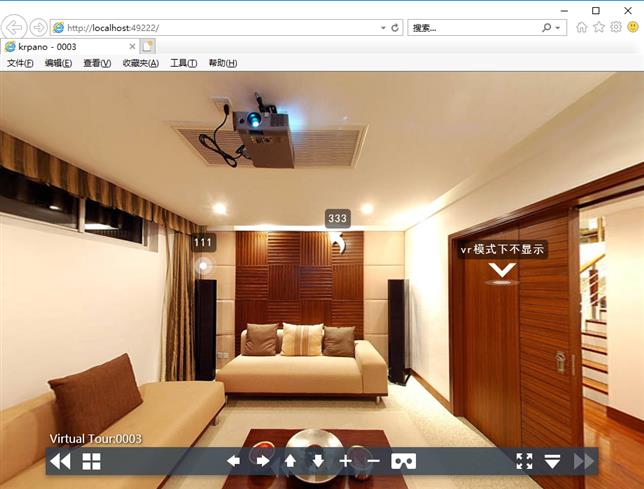Minimize the browser window
The width and height of the screenshot is (644, 489).
[564, 11]
